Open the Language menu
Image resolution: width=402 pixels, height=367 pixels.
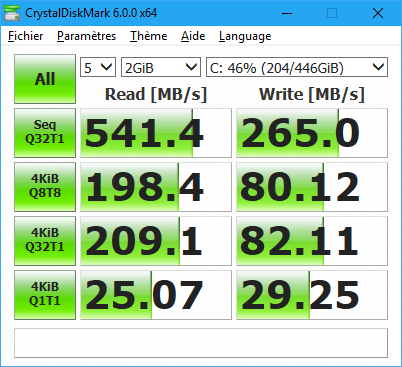pyautogui.click(x=245, y=36)
